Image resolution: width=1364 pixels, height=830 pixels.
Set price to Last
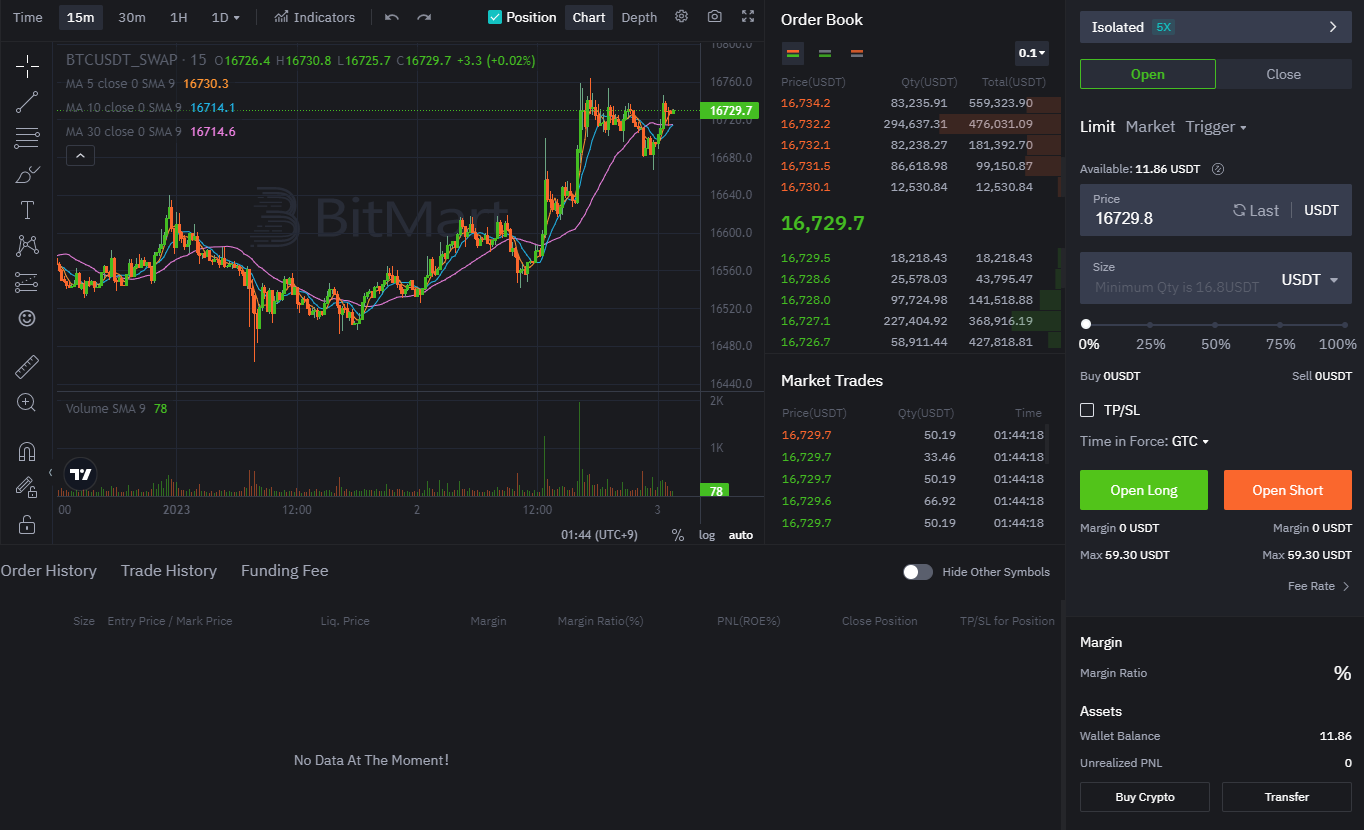click(x=1256, y=210)
